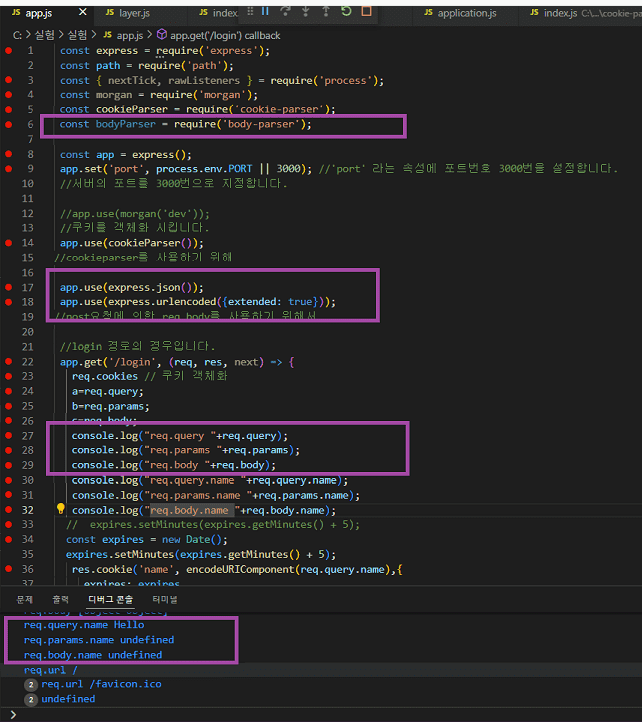
Task: Click the JS file icon in the breadcrumb
Action: coord(107,35)
